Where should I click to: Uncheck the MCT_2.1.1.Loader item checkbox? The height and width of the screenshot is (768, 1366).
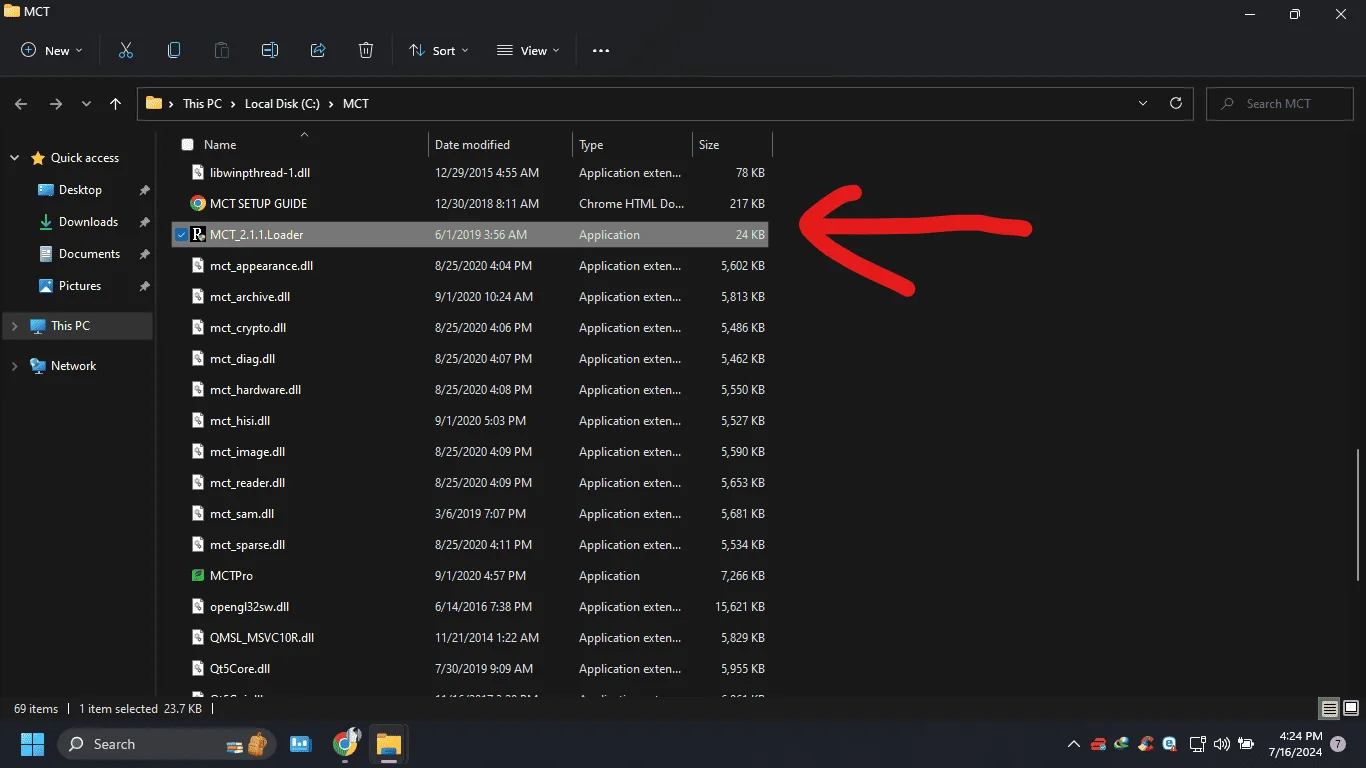tap(181, 234)
